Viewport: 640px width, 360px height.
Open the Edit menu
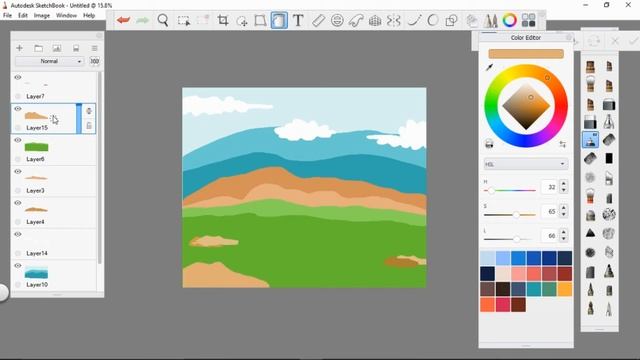[23, 15]
